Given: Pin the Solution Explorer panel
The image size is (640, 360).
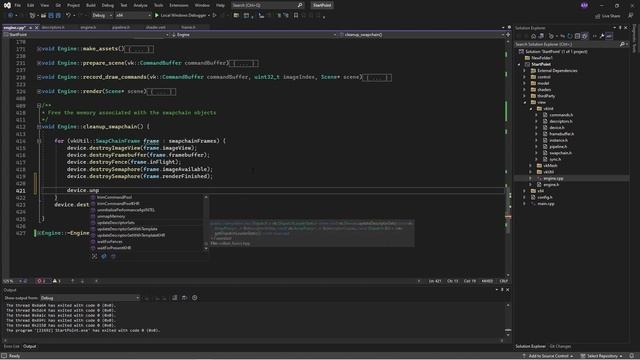Looking at the screenshot, I should click(x=620, y=28).
